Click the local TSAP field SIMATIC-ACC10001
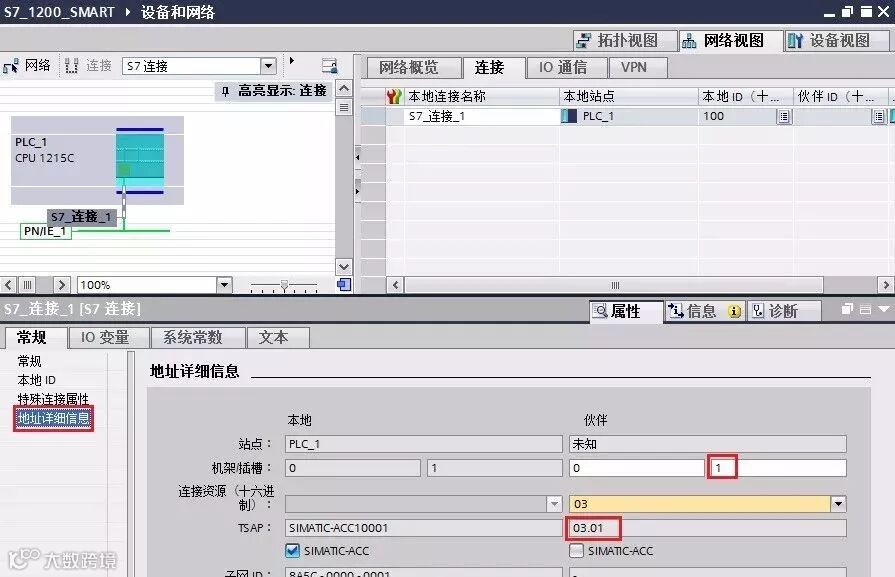 tap(424, 528)
